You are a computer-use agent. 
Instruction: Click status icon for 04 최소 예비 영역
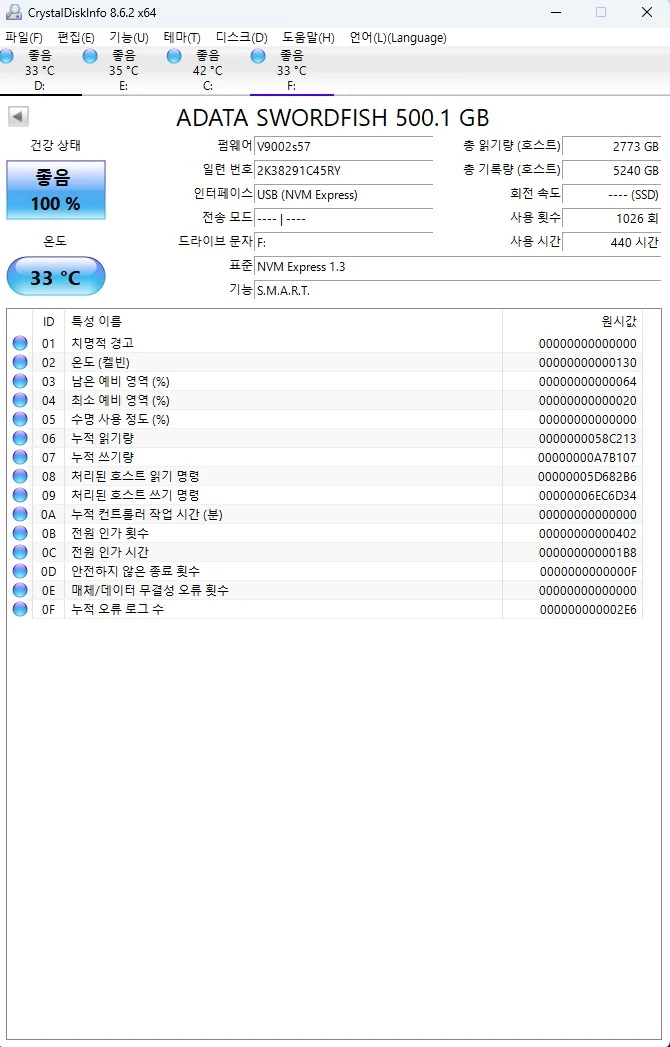(x=20, y=400)
